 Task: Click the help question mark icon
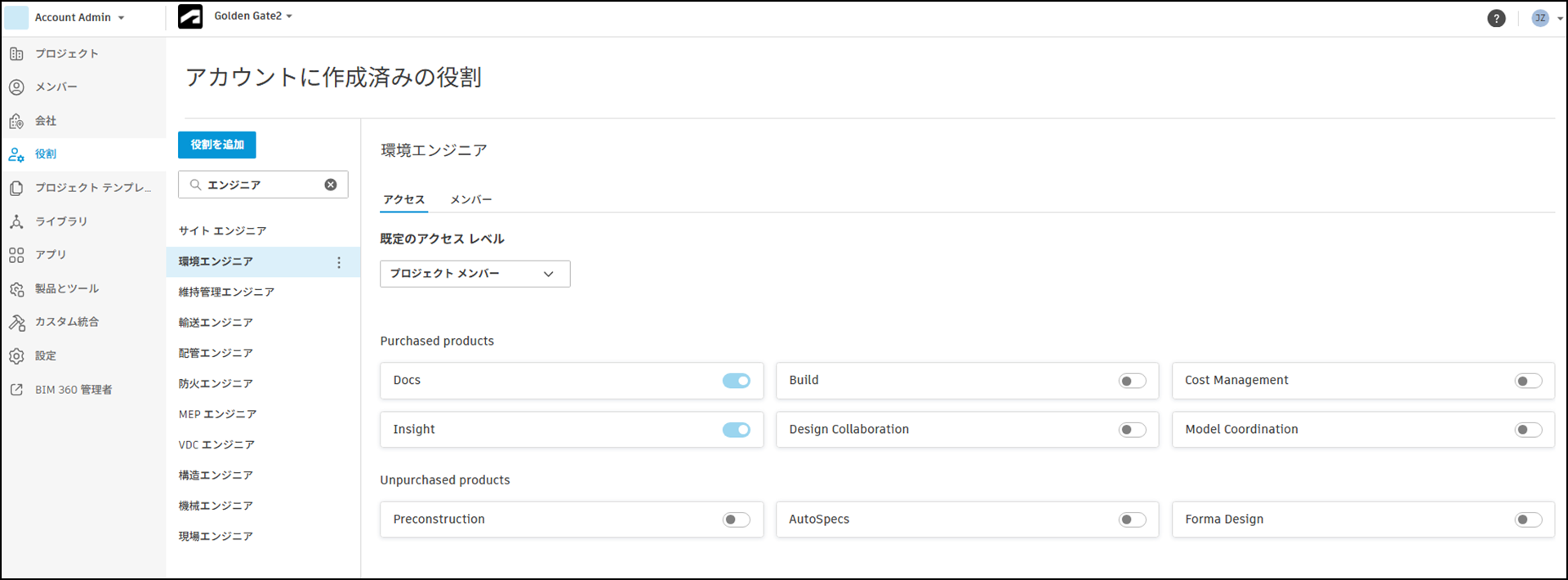pyautogui.click(x=1496, y=18)
